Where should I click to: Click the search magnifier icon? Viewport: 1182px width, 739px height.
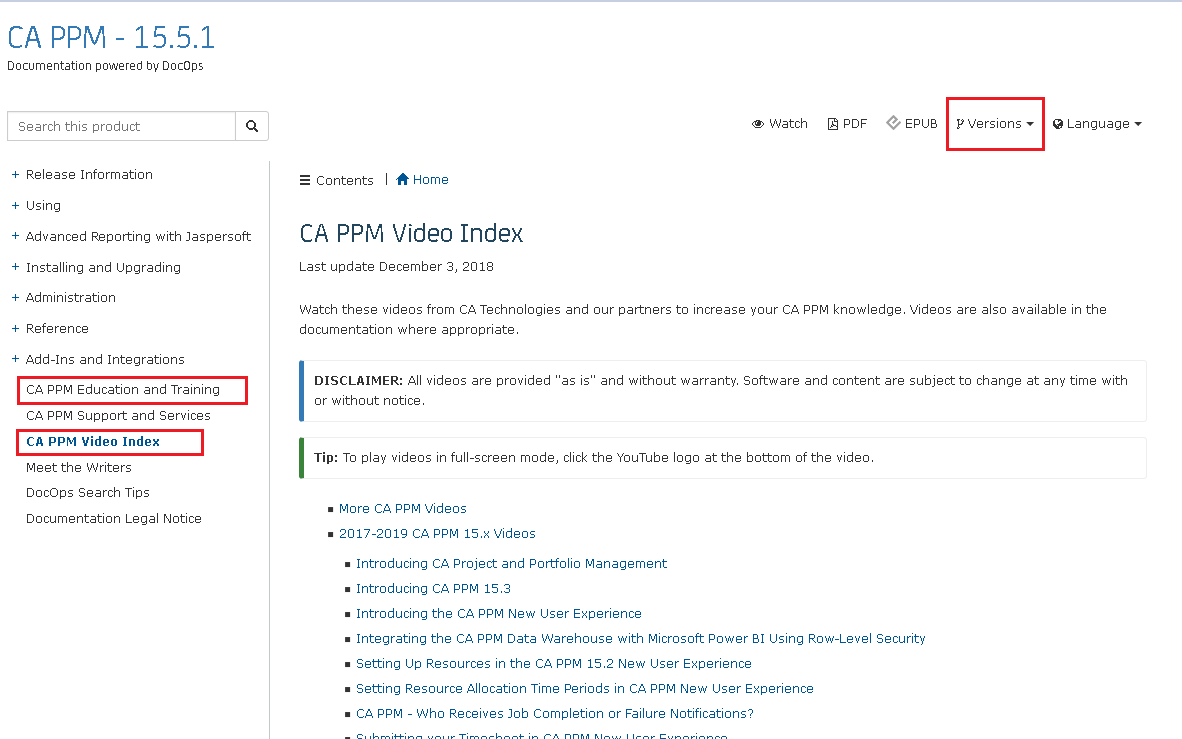coord(252,126)
